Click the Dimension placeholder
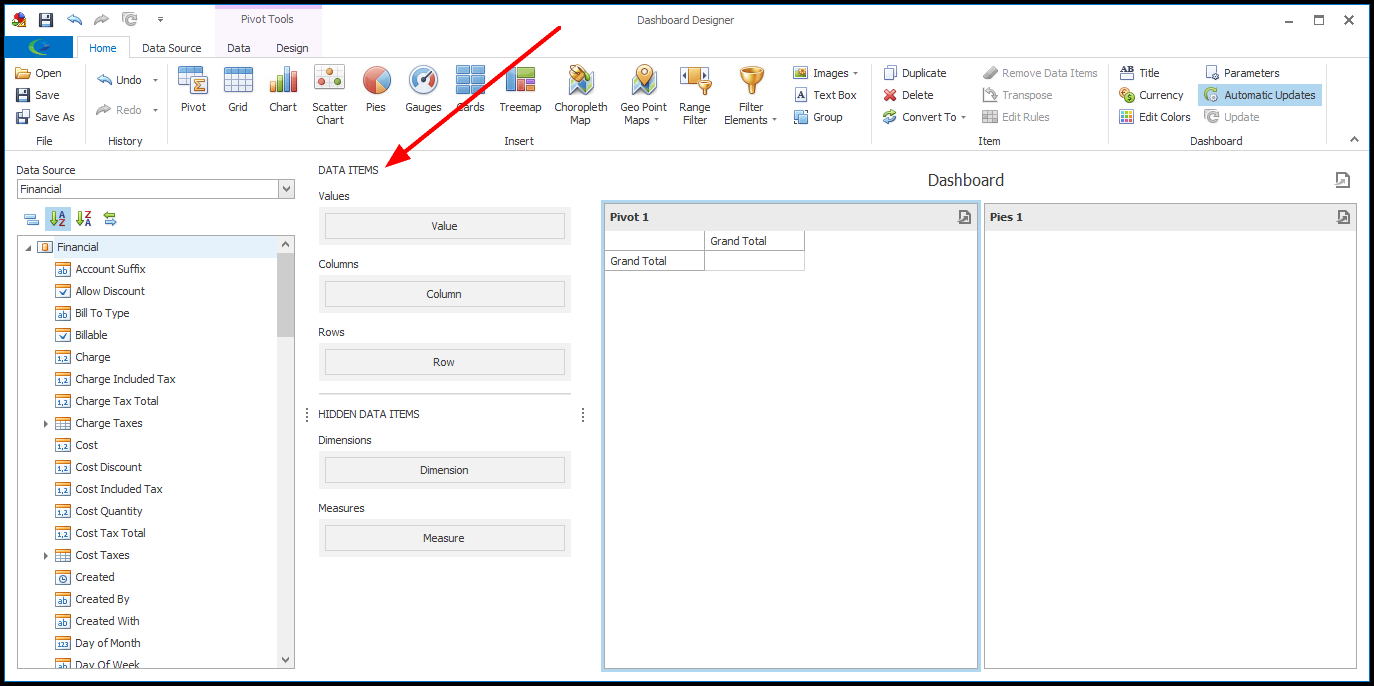This screenshot has height=686, width=1374. coord(444,470)
